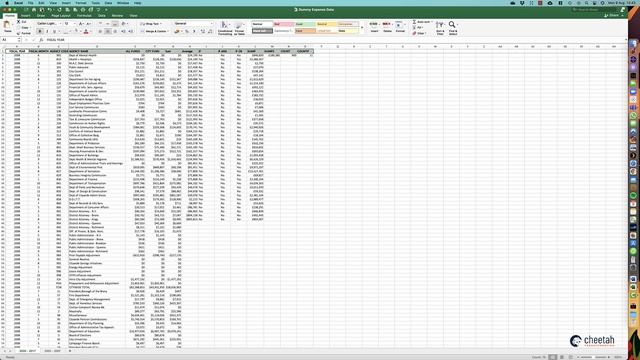Center align text horizontally

[x=108, y=31]
